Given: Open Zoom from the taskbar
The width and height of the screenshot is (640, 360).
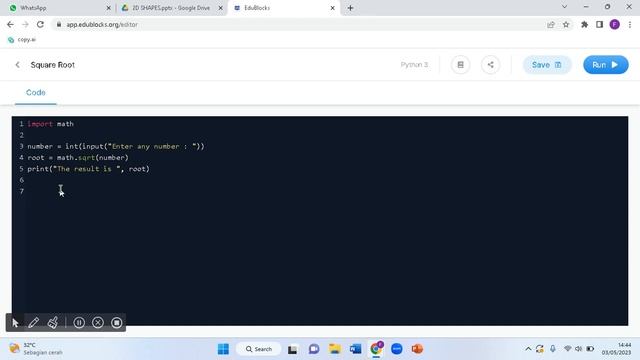Looking at the screenshot, I should click(x=397, y=349).
